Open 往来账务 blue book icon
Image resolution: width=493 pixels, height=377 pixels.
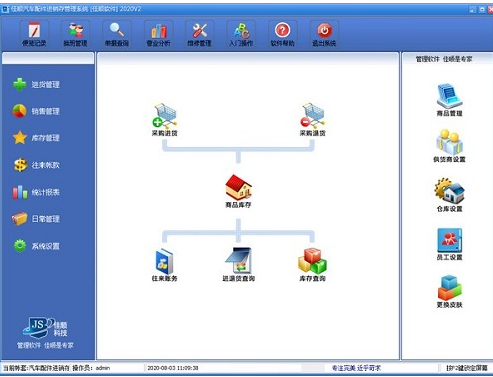point(164,261)
